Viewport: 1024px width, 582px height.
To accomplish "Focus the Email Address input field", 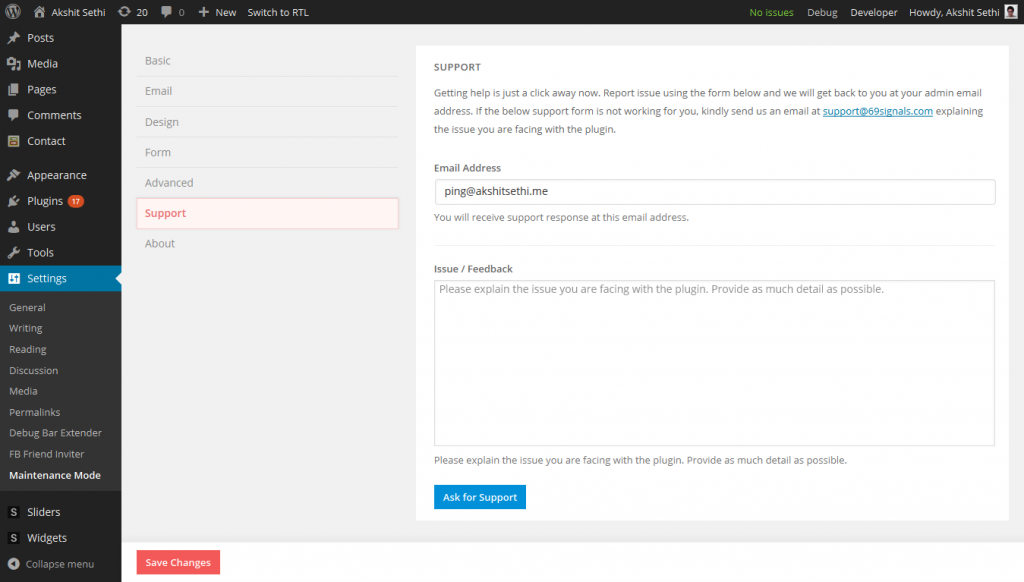I will (714, 191).
